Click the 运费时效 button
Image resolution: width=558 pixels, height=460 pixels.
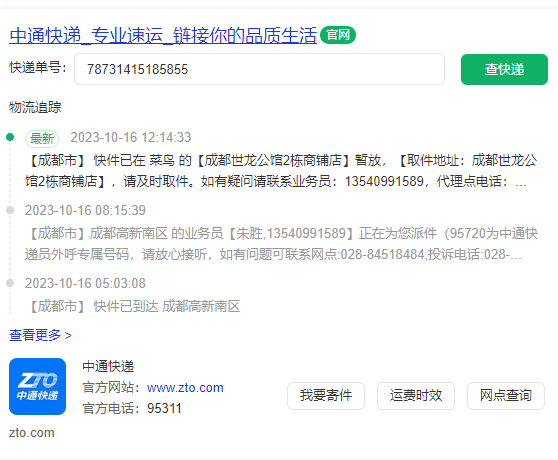click(x=416, y=396)
